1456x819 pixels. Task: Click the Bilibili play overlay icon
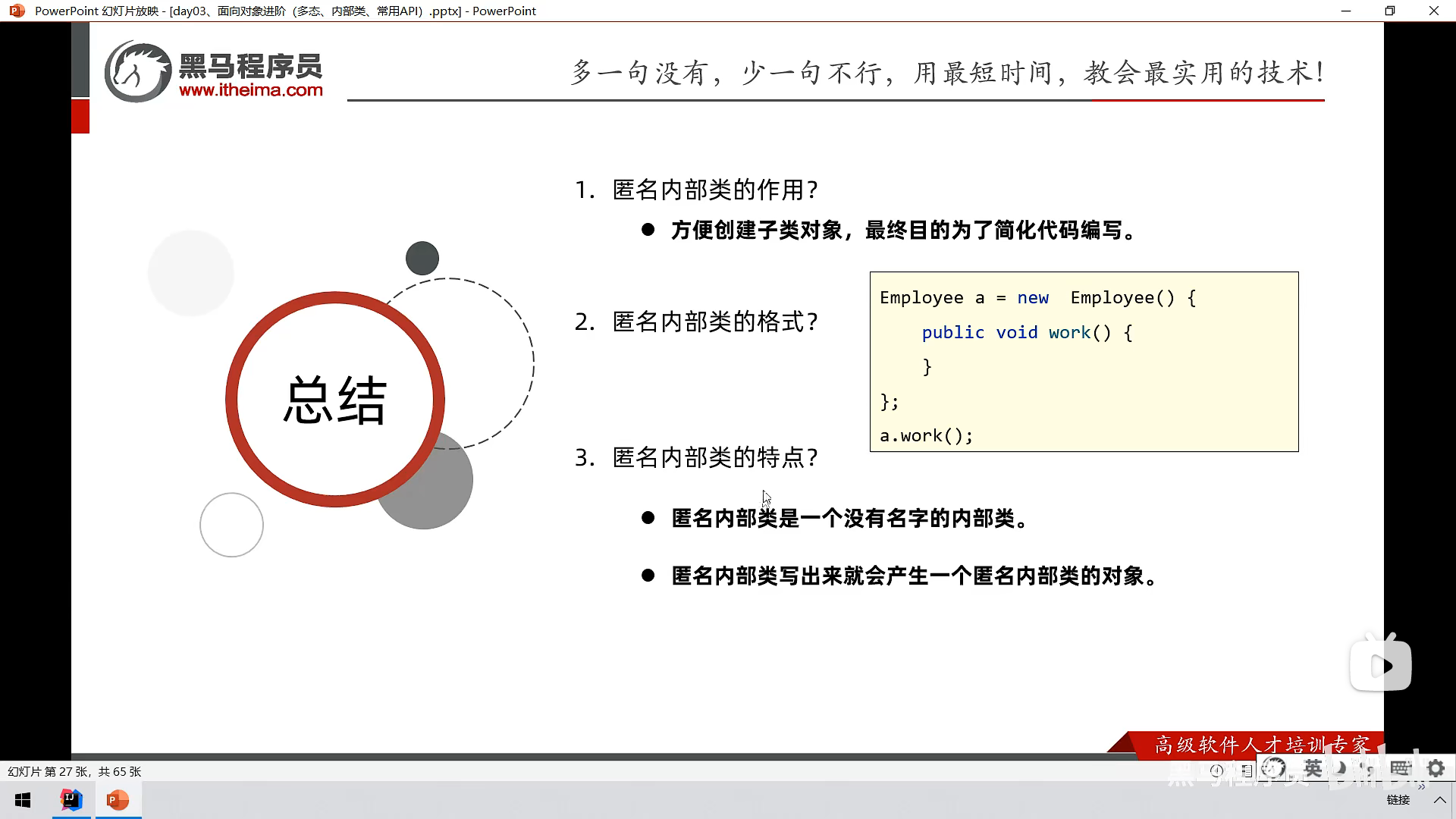(1381, 665)
